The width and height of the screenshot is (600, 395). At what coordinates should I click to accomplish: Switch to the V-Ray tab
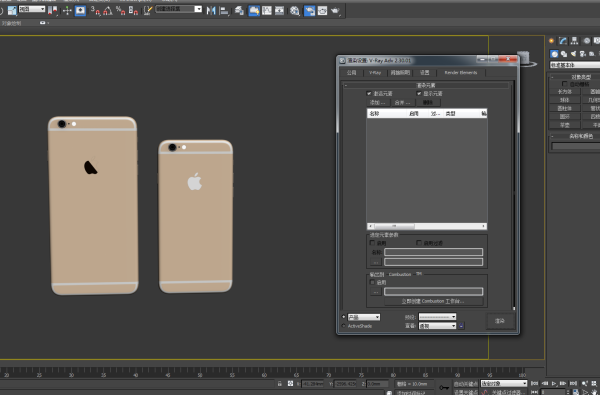tap(375, 72)
